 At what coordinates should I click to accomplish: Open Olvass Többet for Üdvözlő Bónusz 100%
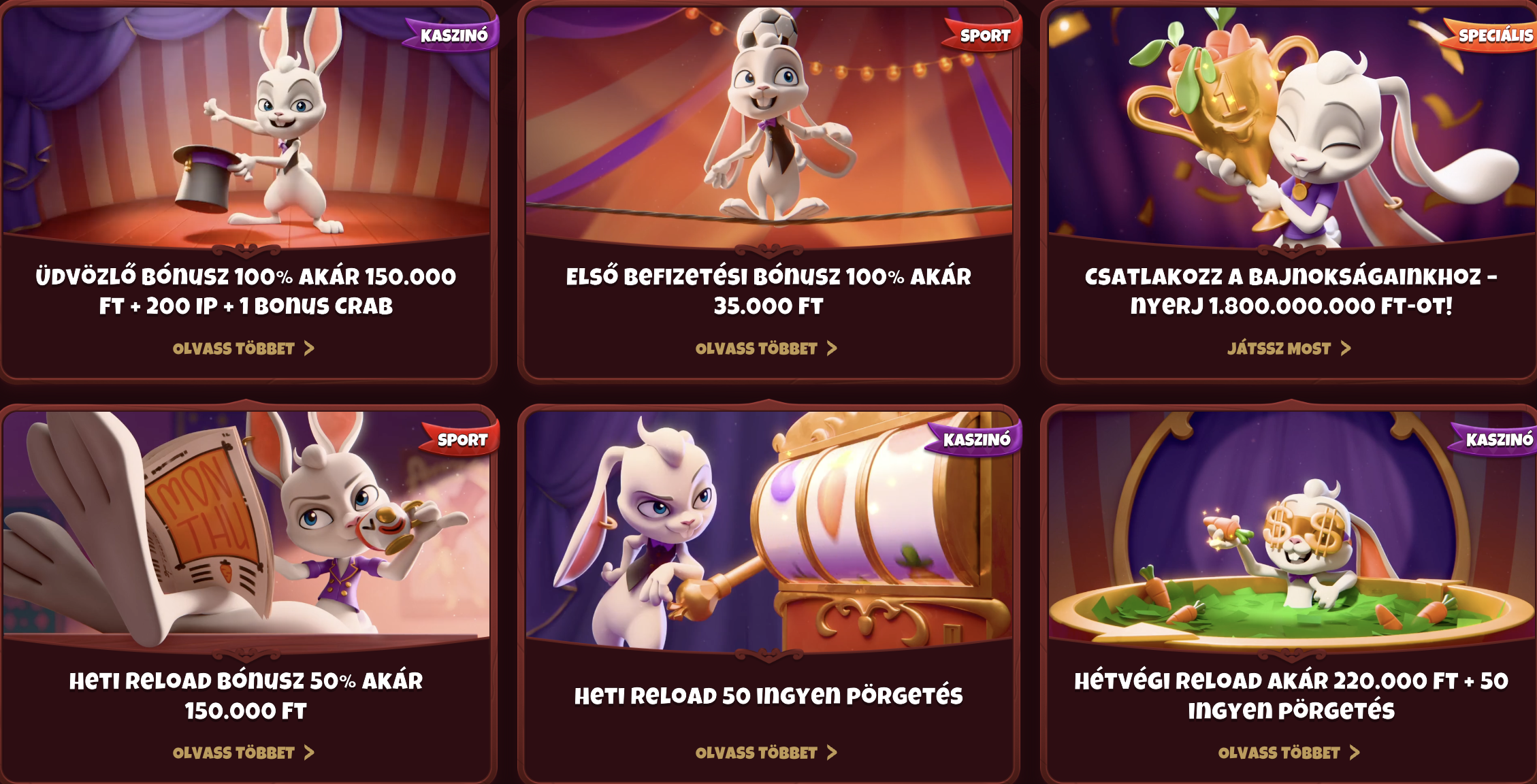tap(243, 348)
